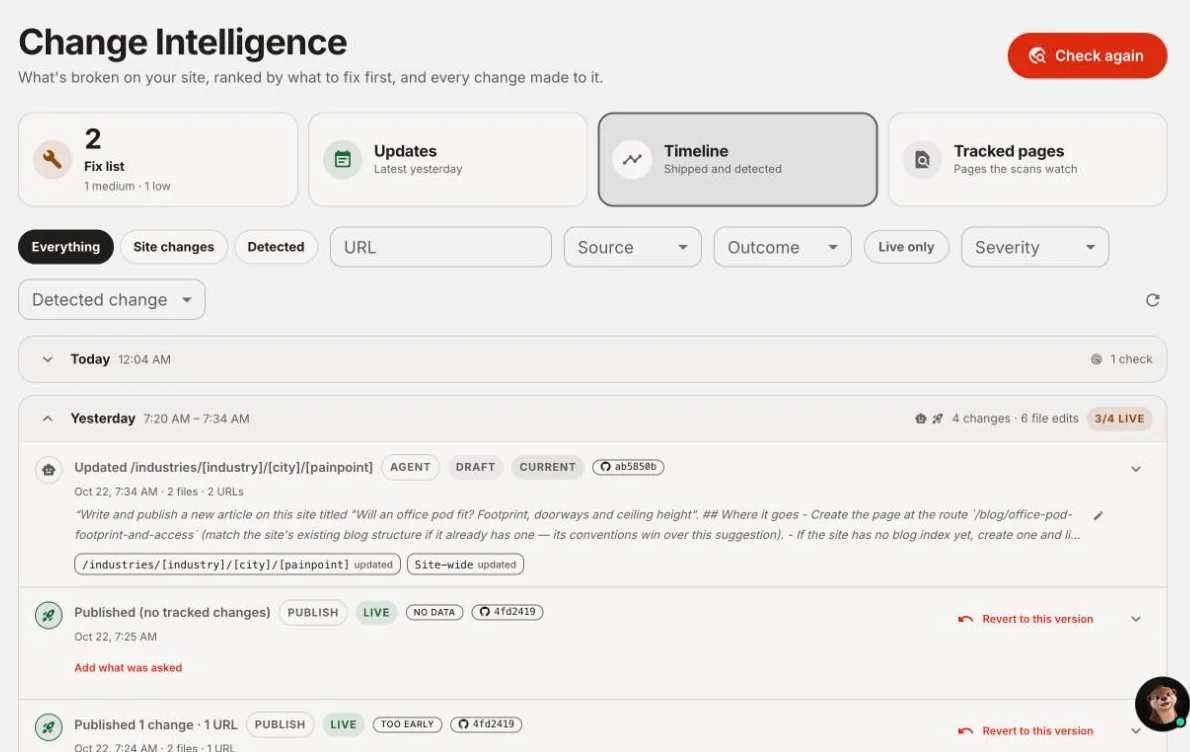Select the Everything filter pill

tap(66, 247)
